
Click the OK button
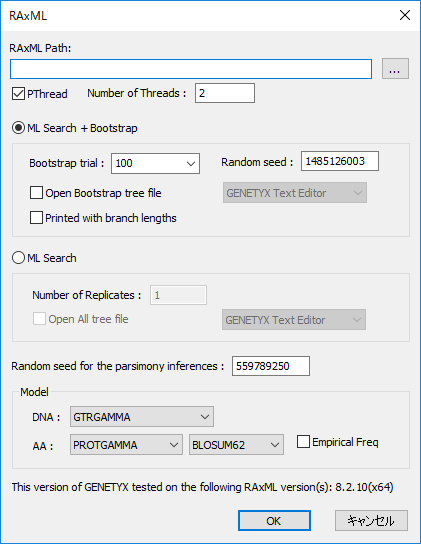(274, 520)
